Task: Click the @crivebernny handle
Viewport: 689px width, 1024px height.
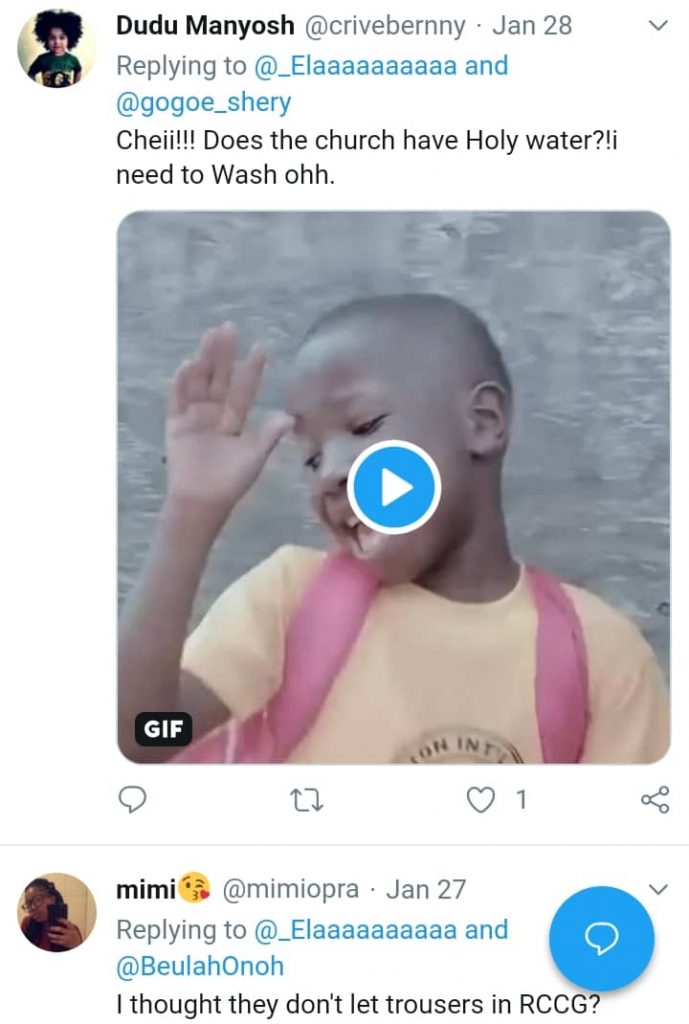Action: (385, 25)
